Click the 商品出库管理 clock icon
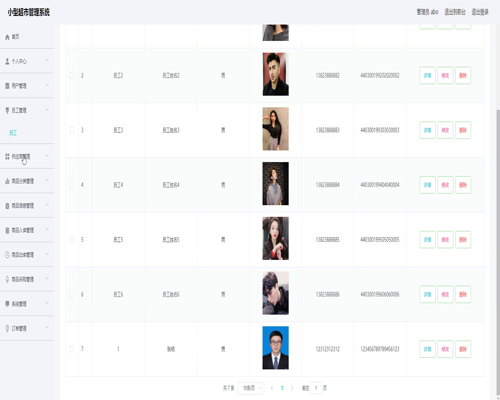This screenshot has height=400, width=500. 7,255
